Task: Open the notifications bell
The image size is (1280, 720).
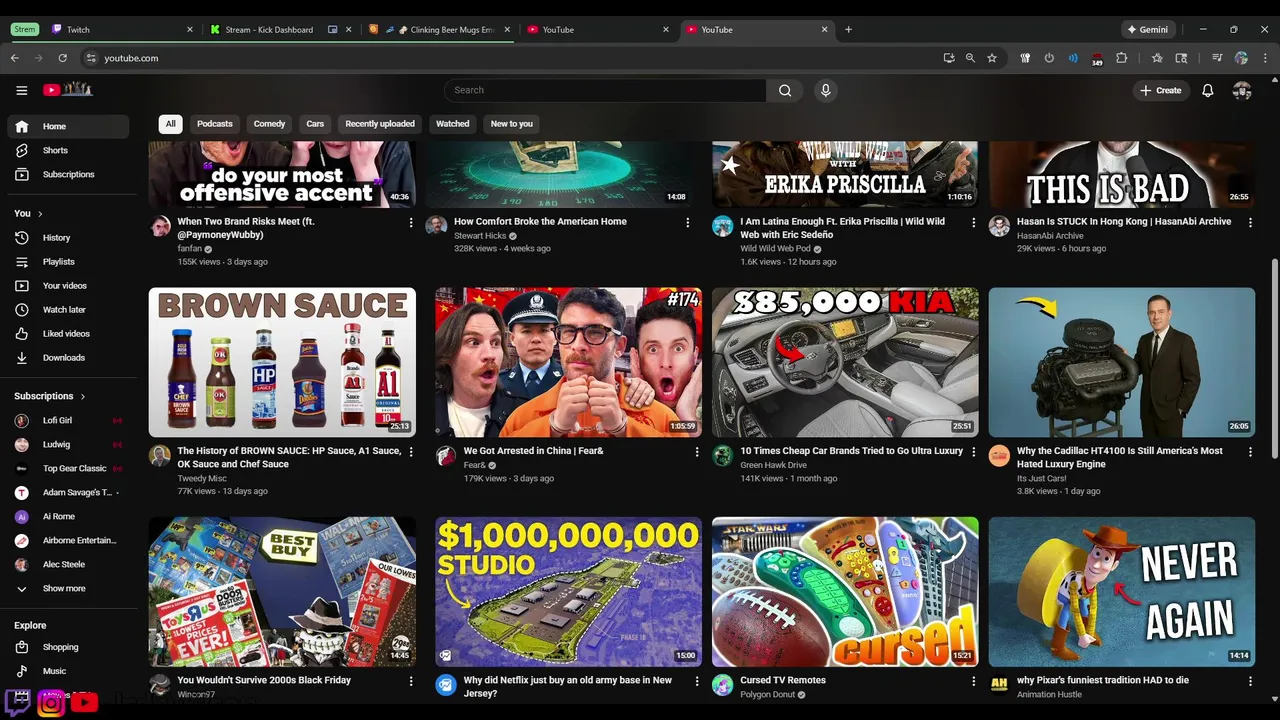Action: point(1208,90)
